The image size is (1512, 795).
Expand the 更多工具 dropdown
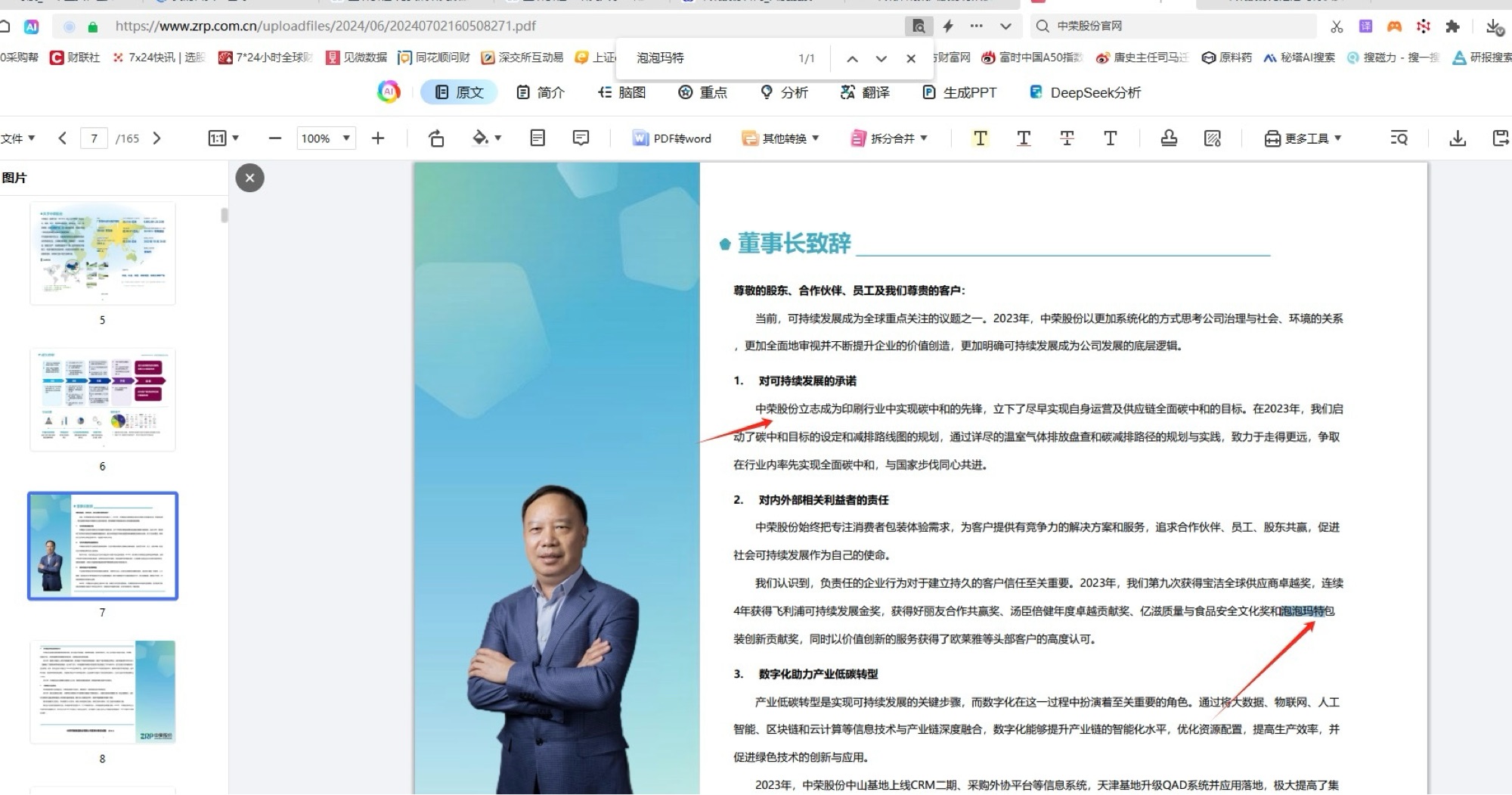click(1303, 138)
